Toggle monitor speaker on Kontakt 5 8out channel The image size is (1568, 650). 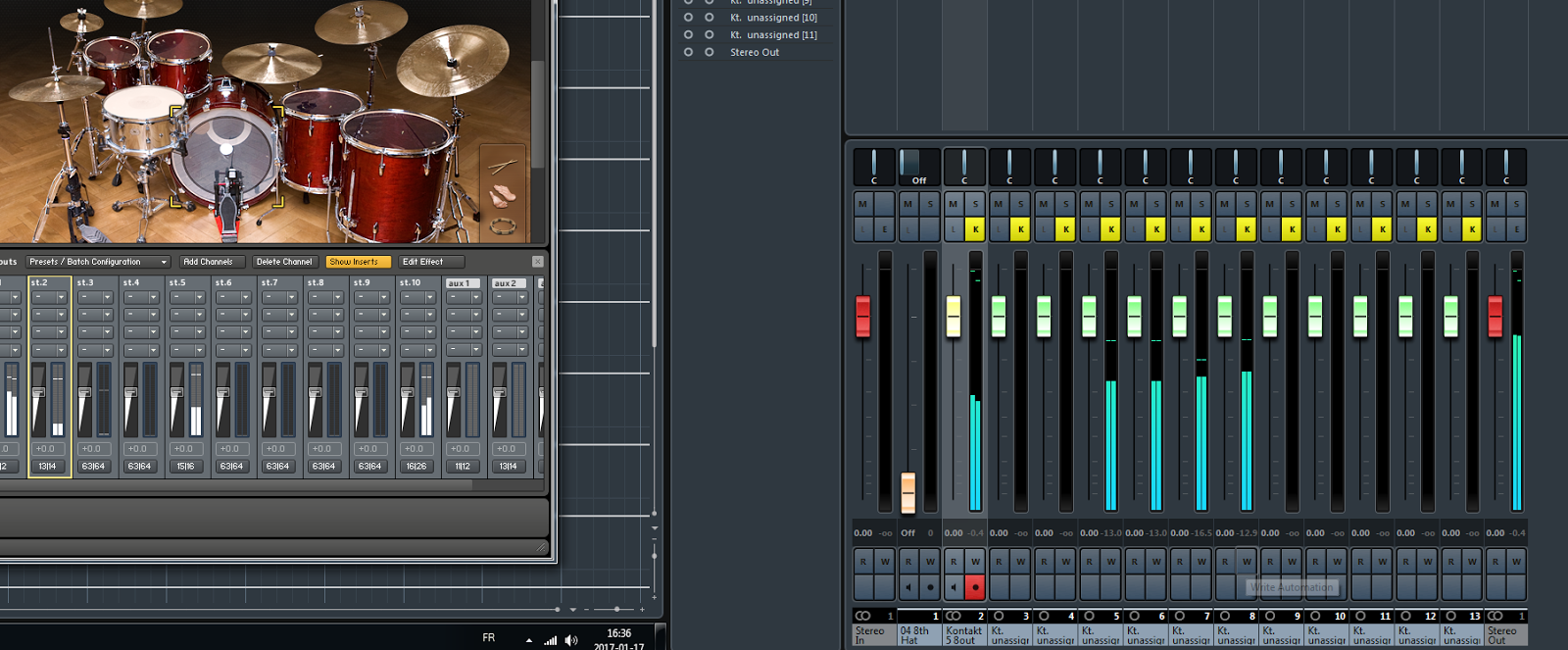954,587
